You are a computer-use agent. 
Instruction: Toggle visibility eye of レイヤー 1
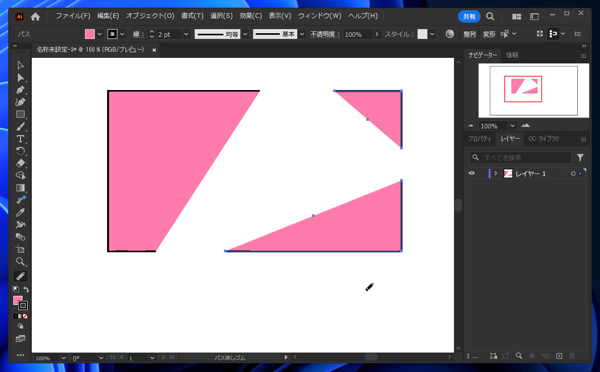click(x=471, y=173)
